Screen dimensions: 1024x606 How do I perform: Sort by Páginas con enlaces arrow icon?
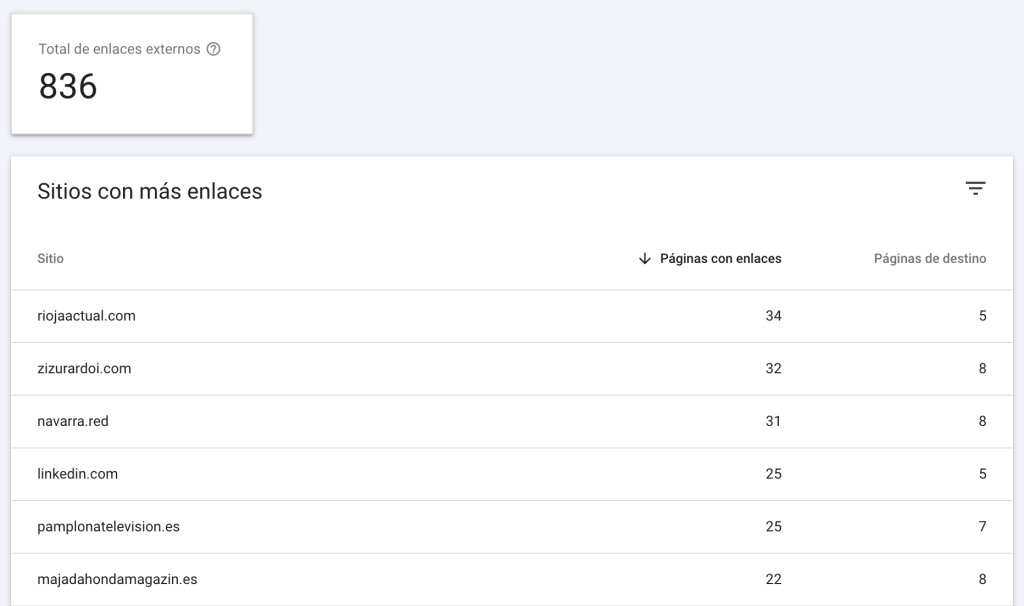pos(645,259)
